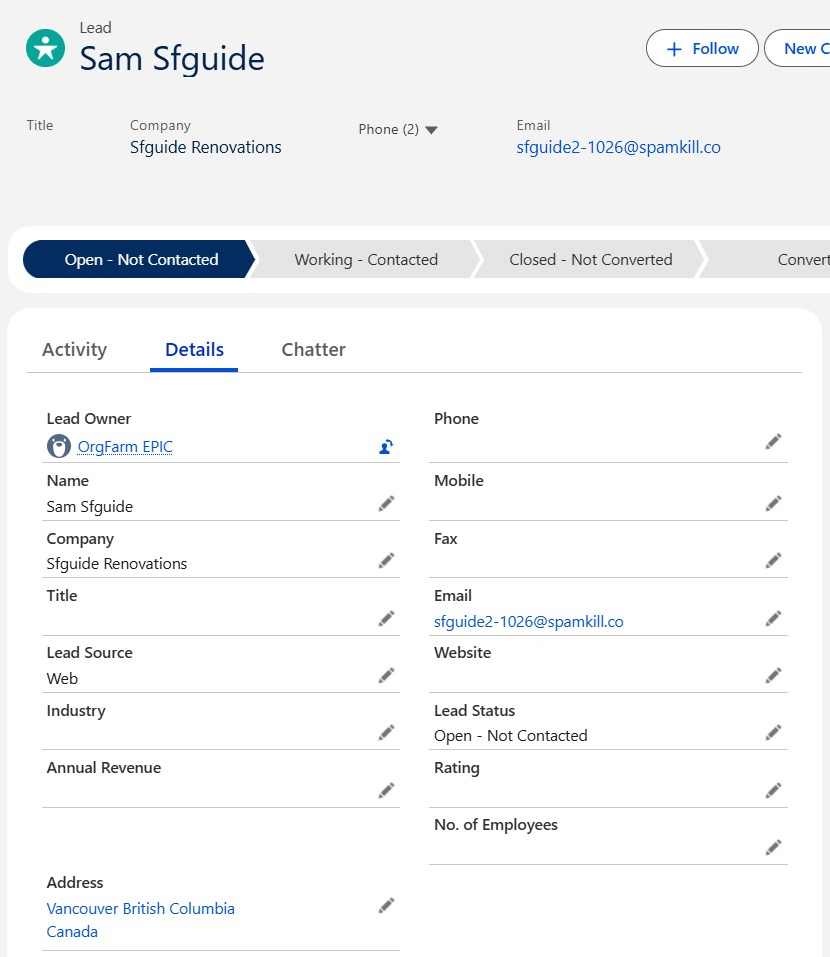Screen dimensions: 830x957
Task: Click the Address field label
Action: click(74, 883)
